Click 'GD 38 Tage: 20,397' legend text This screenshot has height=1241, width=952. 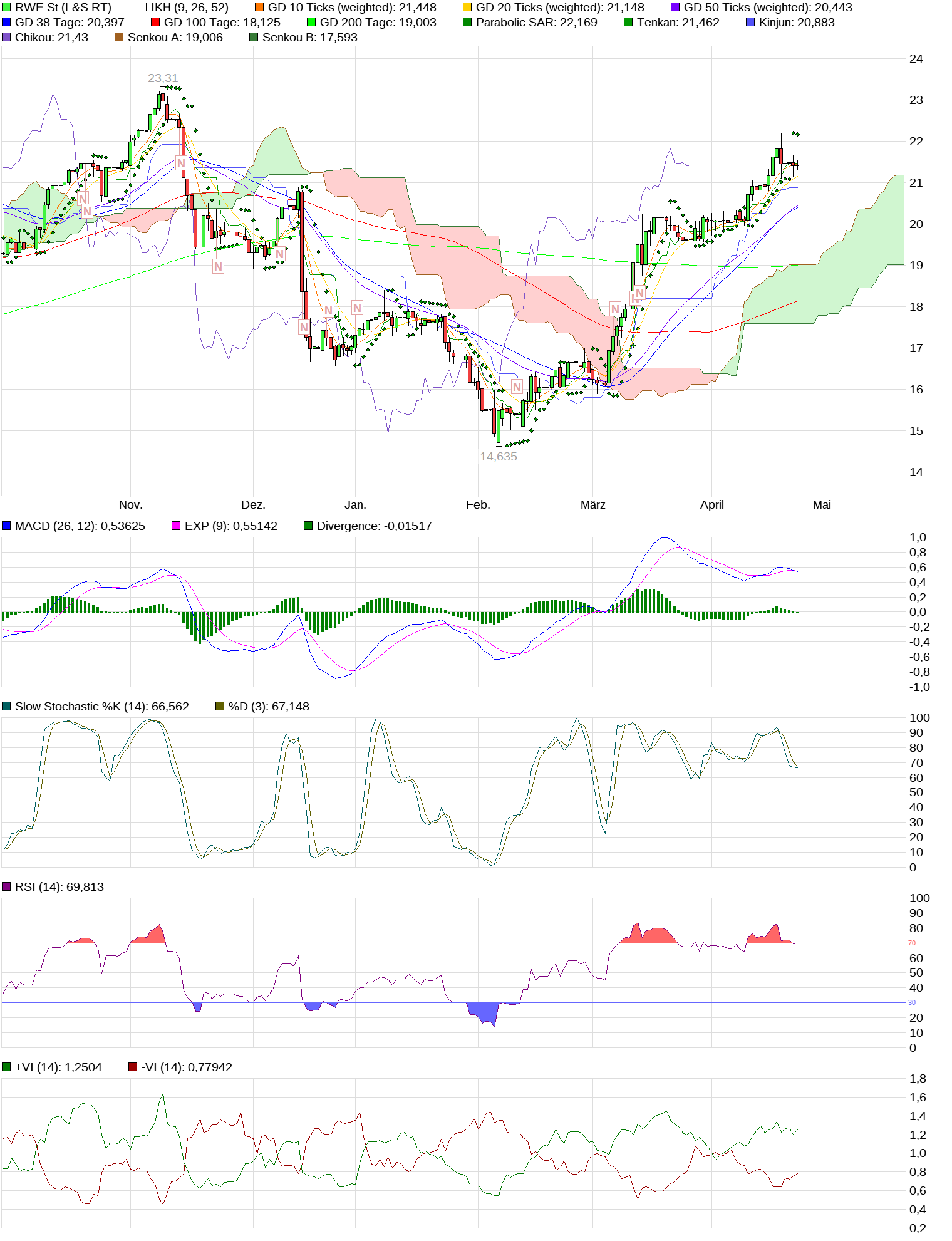coord(70,23)
